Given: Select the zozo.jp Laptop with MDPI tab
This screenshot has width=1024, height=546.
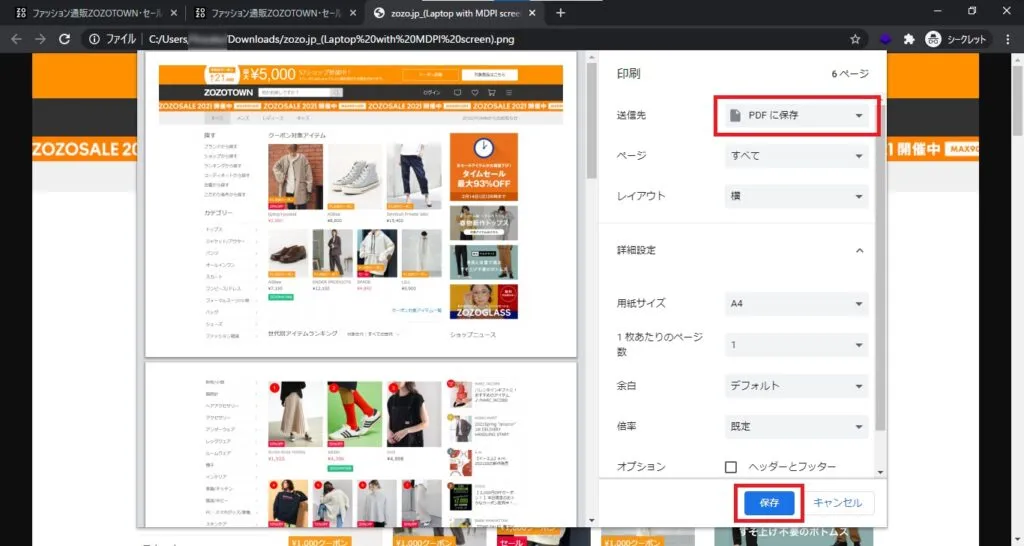Looking at the screenshot, I should (x=455, y=13).
